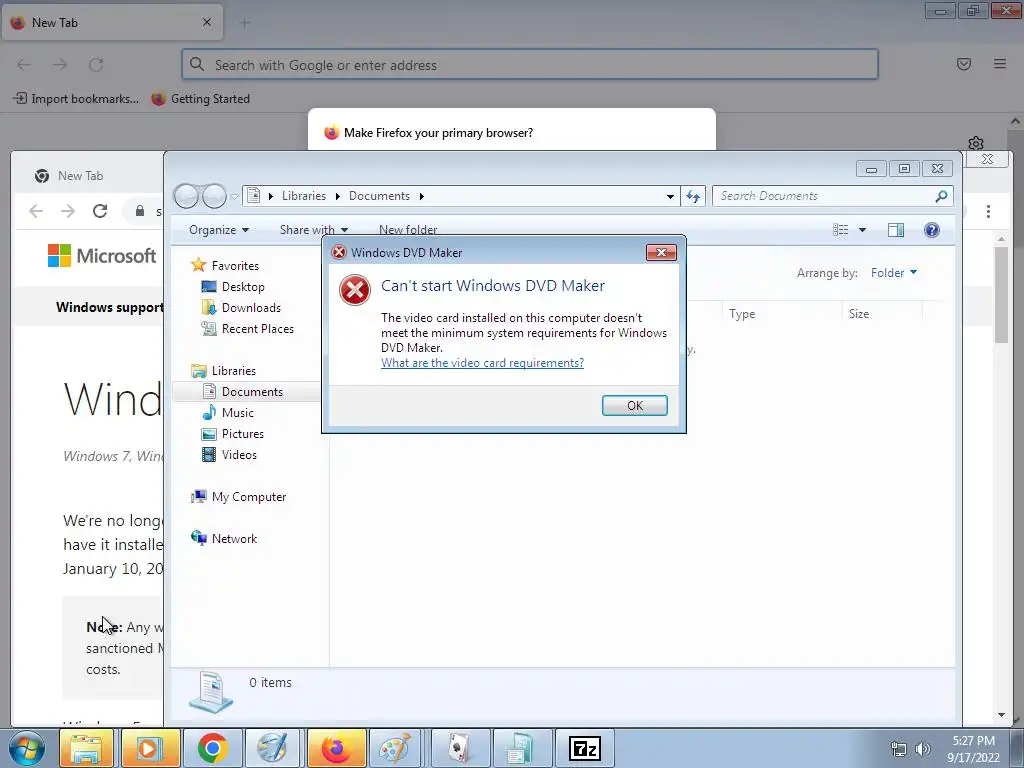This screenshot has width=1024, height=768.
Task: Click Windows support link in Chrome page
Action: [110, 307]
